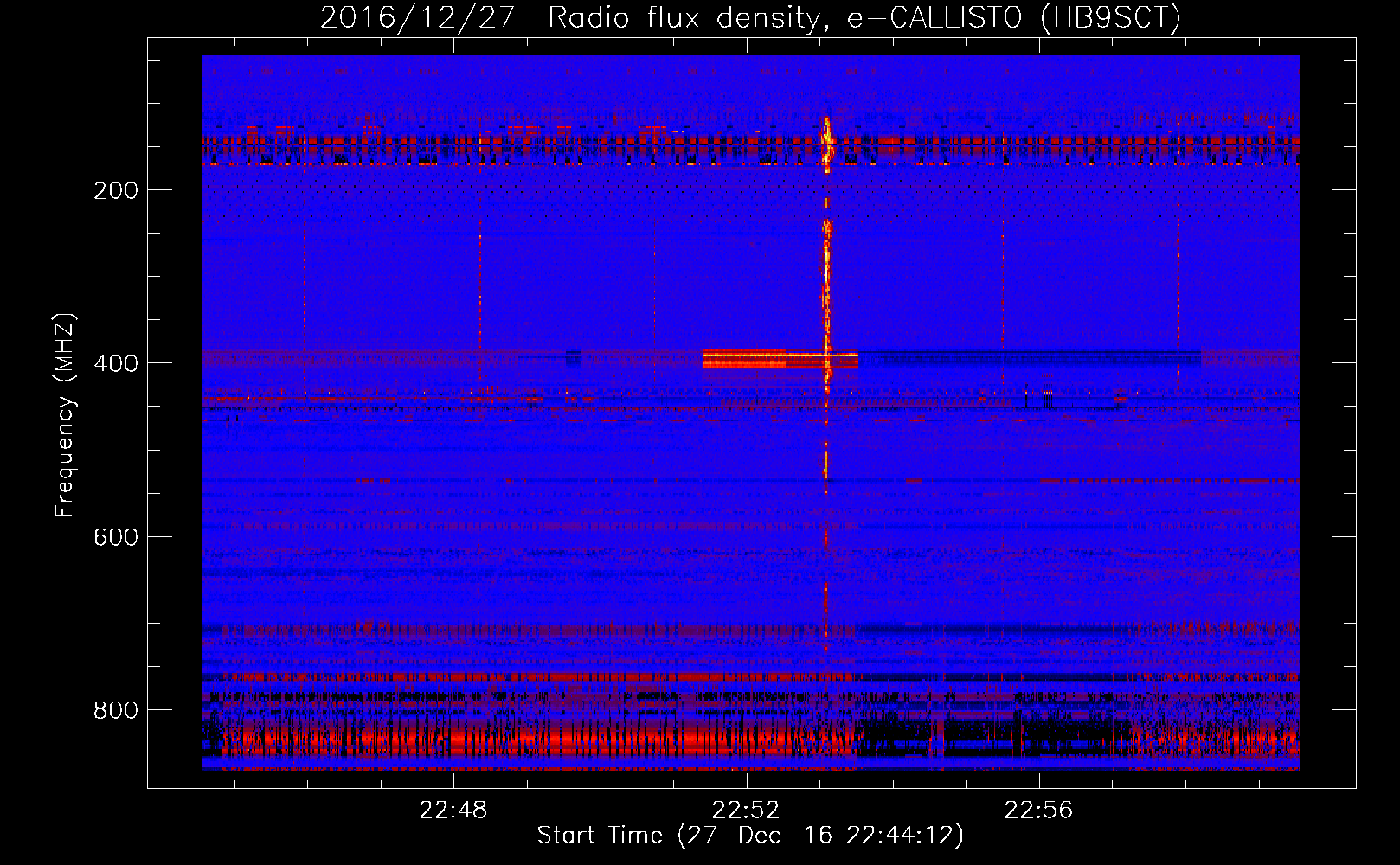Click the '22:52' time axis label

746,811
